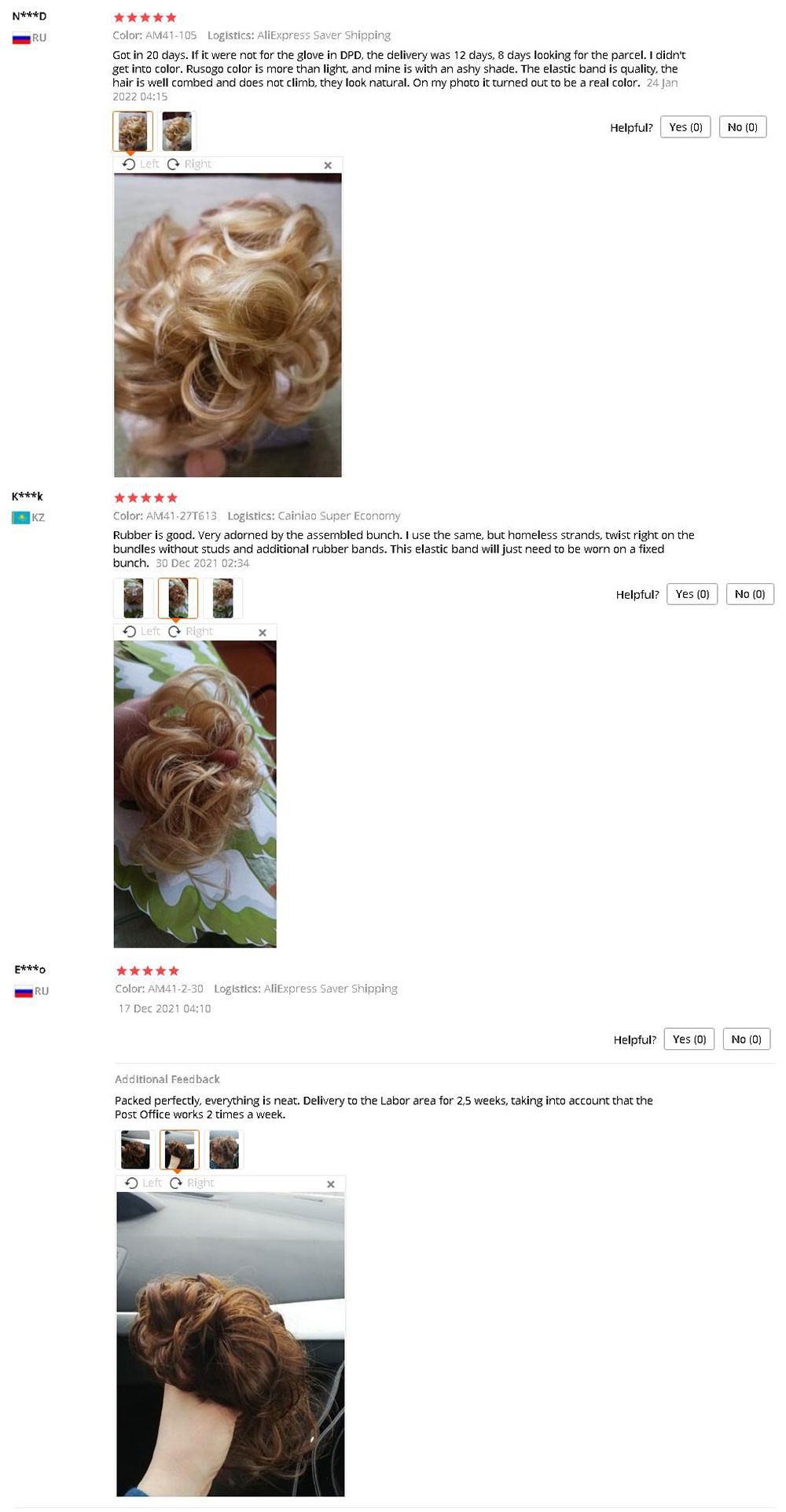Image resolution: width=786 pixels, height=1512 pixels.
Task: Rotate K***k's photo left
Action: pyautogui.click(x=142, y=632)
